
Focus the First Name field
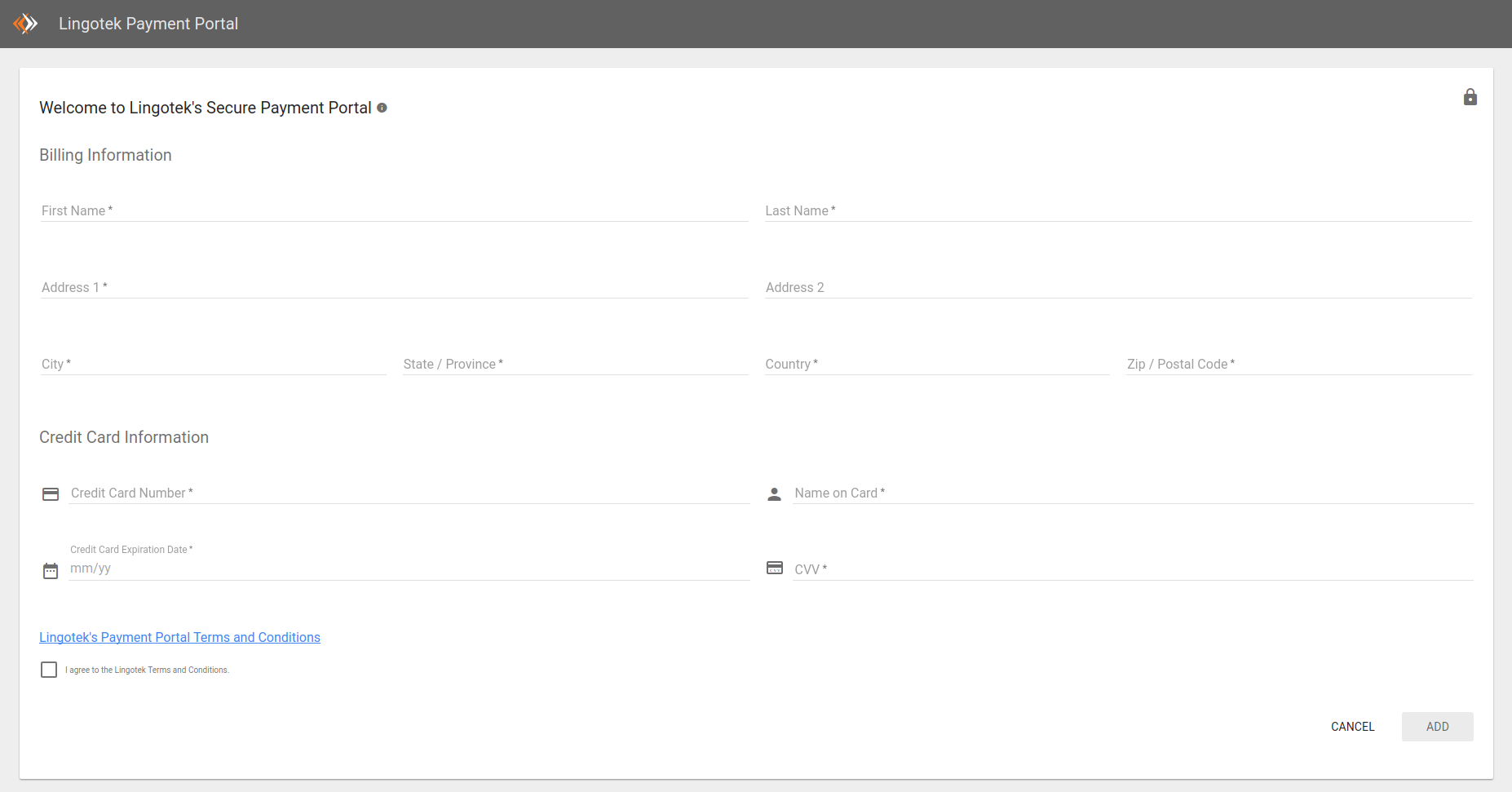pyautogui.click(x=394, y=210)
